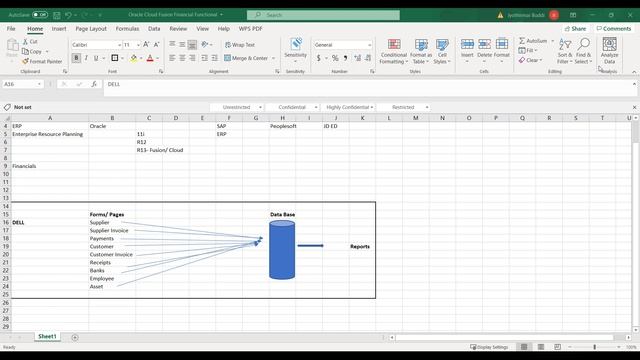Click the Orientation text angle icon
The image size is (640, 360).
coord(204,44)
